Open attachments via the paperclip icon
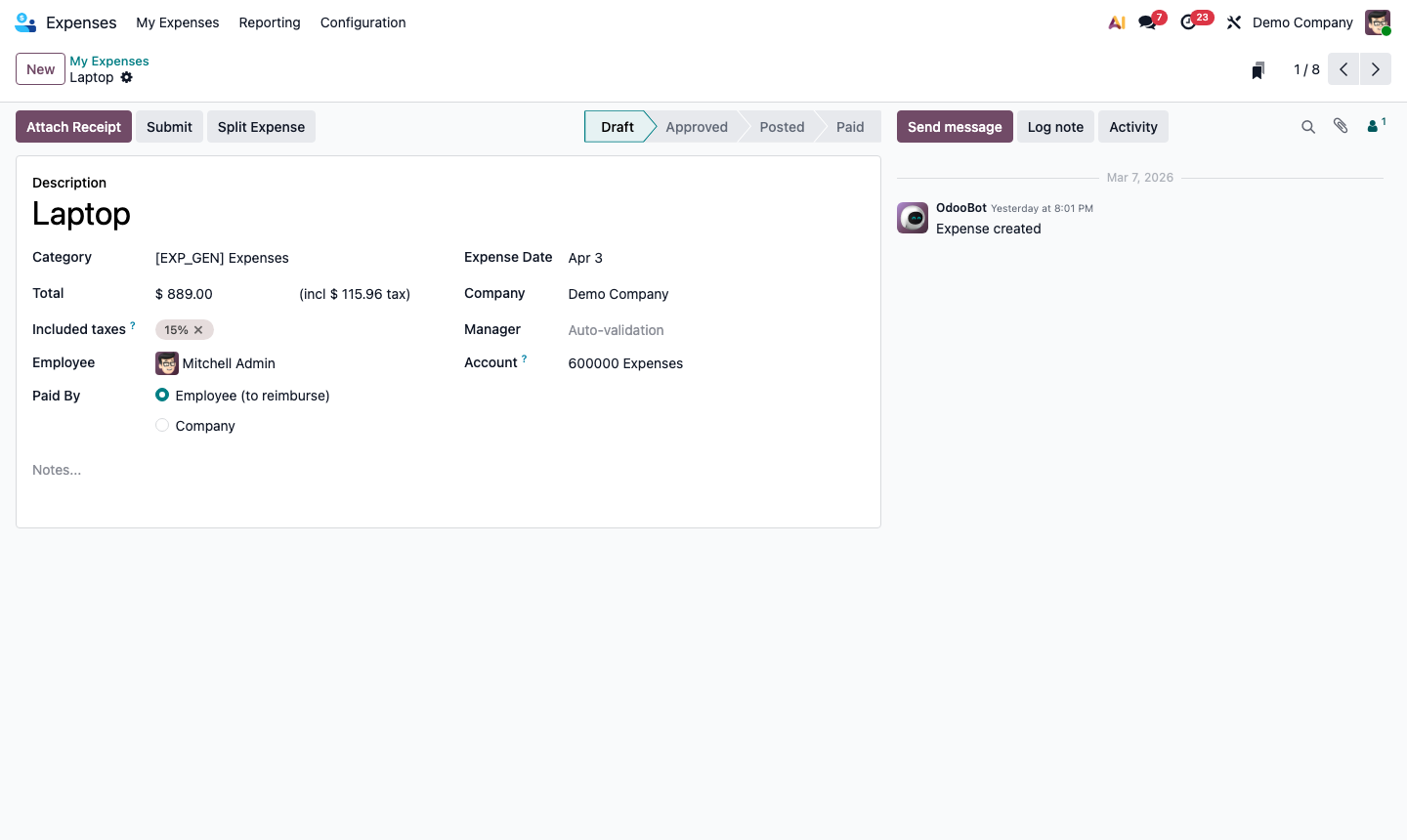This screenshot has height=840, width=1407. coord(1341,126)
